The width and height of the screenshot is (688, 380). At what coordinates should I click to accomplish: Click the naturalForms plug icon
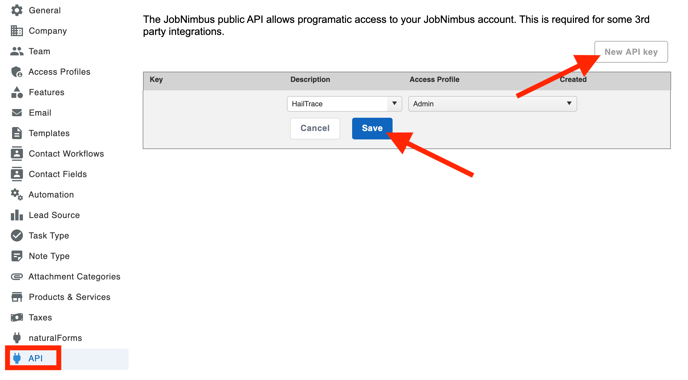pos(17,337)
